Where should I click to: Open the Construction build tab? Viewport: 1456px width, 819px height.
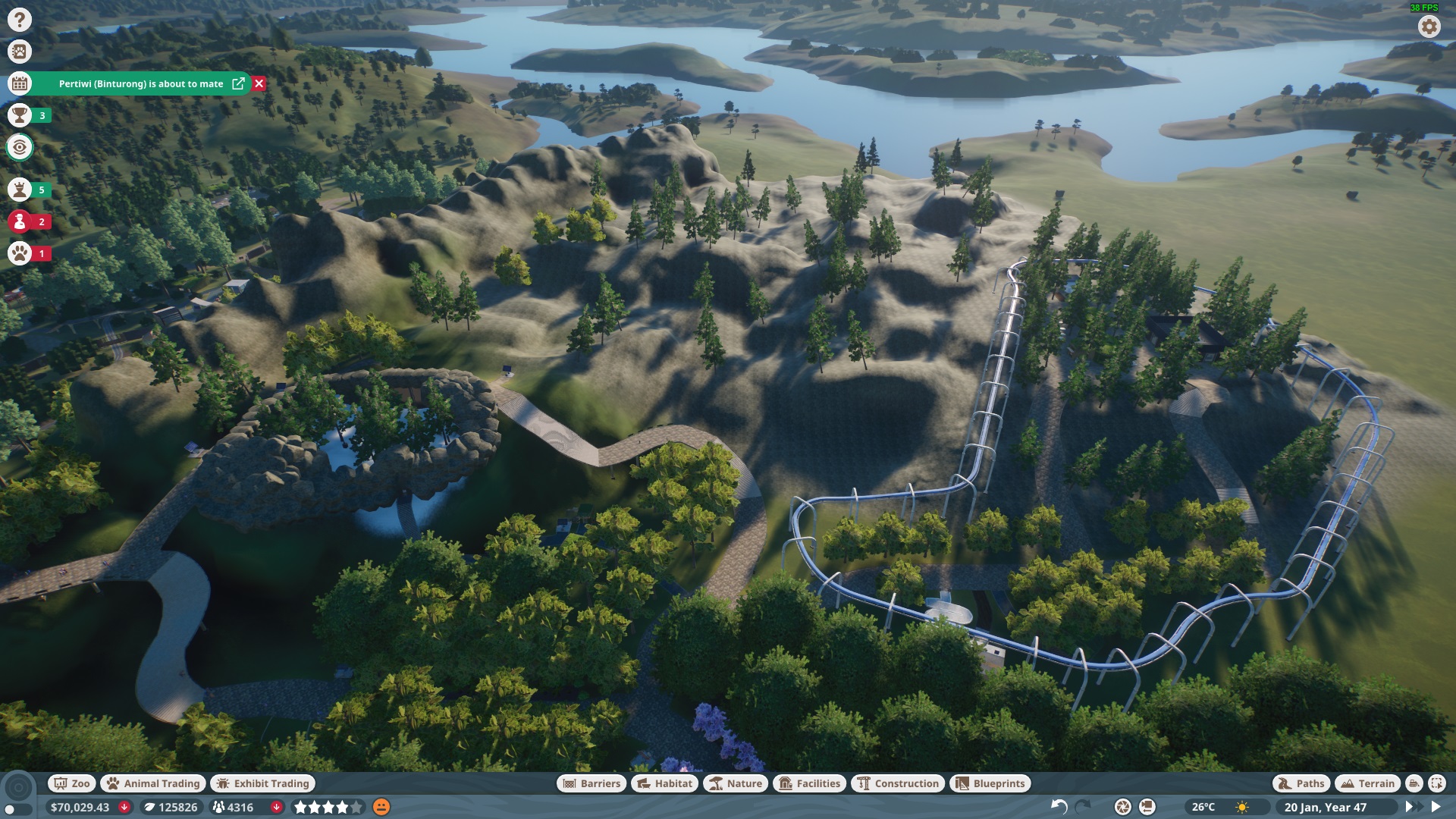(x=898, y=783)
